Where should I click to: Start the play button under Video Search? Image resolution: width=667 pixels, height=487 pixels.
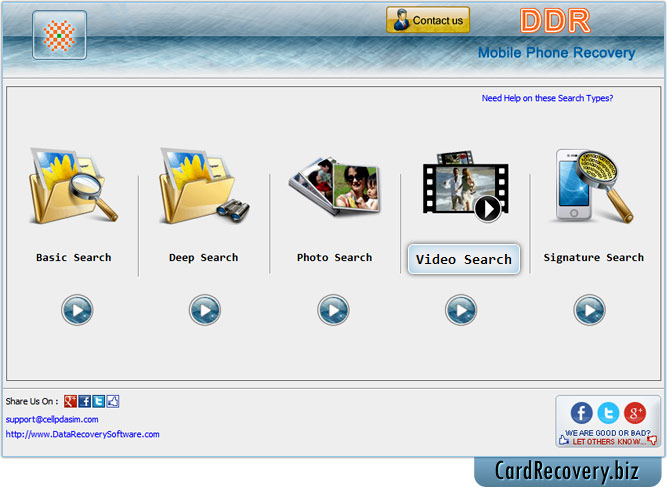pos(461,310)
